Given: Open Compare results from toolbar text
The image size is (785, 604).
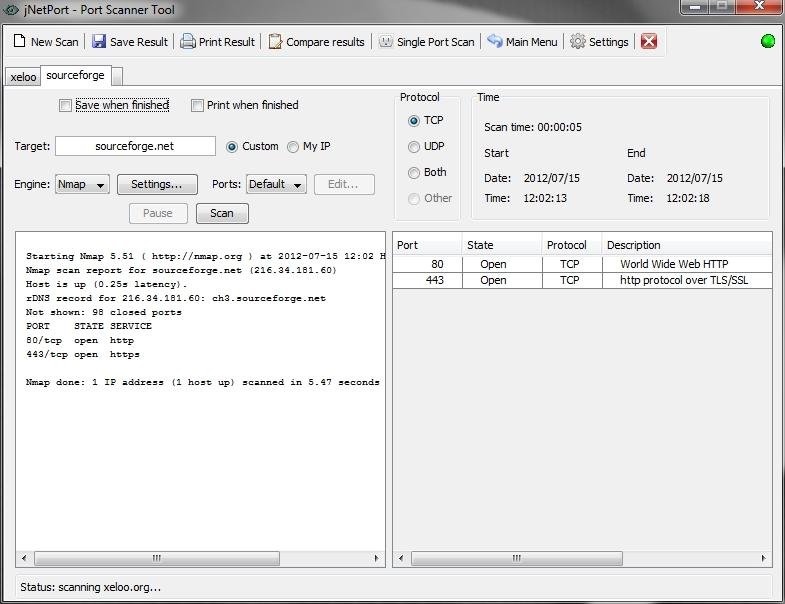Looking at the screenshot, I should coord(325,42).
